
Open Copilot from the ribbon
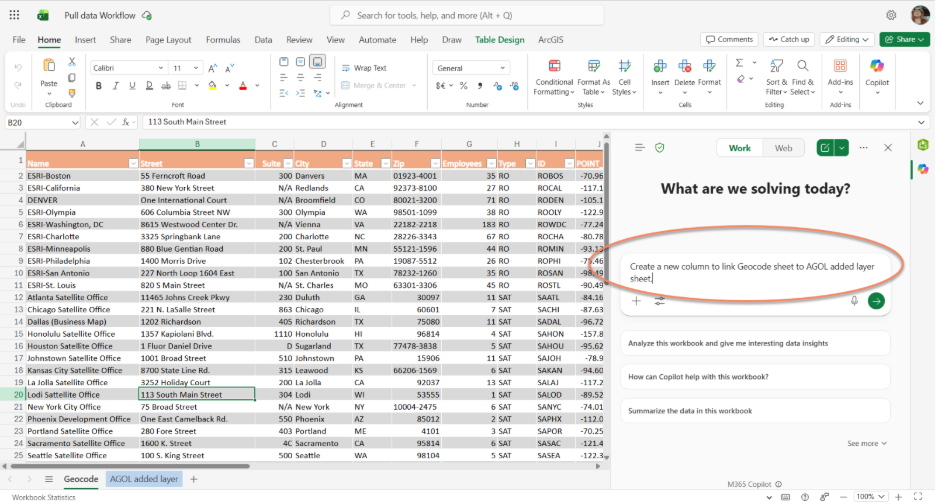tap(877, 66)
